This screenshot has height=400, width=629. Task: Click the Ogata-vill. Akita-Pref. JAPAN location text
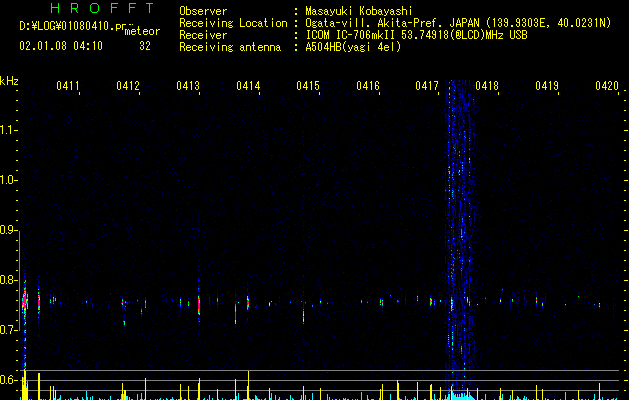coord(458,23)
